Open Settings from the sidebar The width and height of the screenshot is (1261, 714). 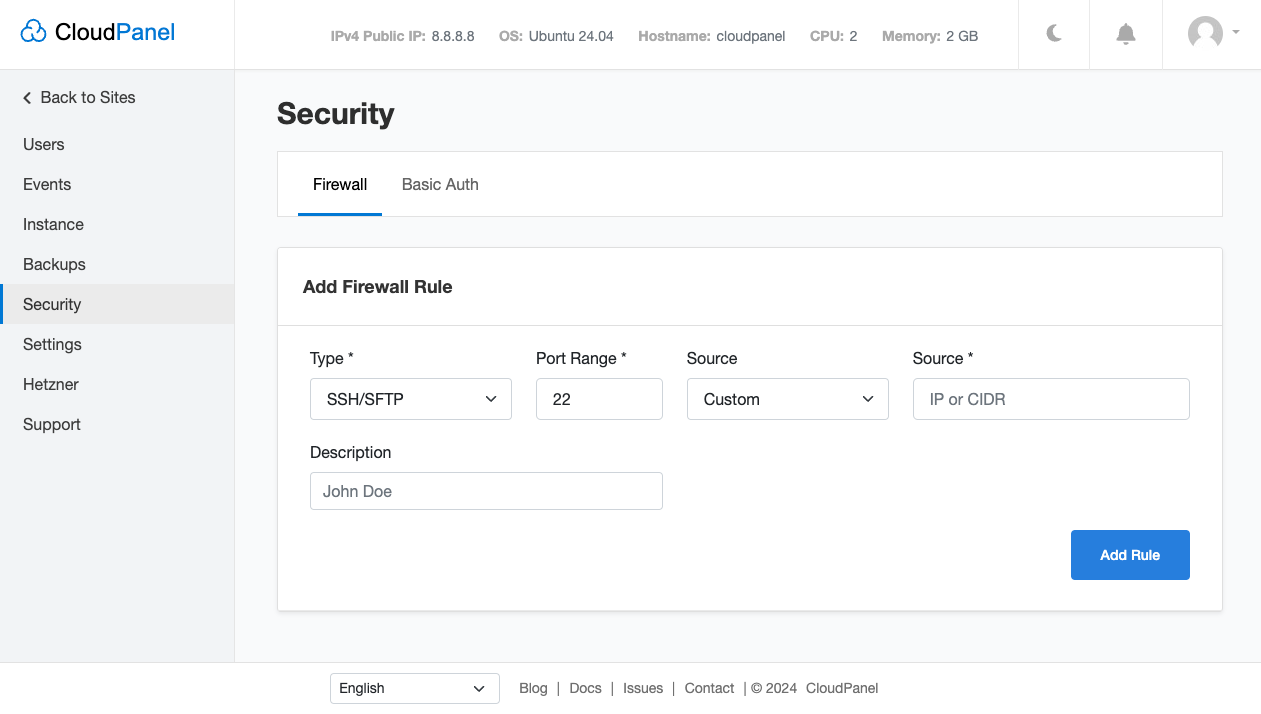tap(52, 344)
